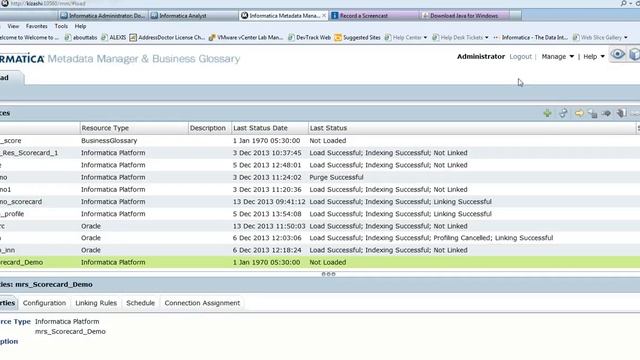The height and width of the screenshot is (360, 640).
Task: Open the browser Favorites menu
Action: (36, 26)
